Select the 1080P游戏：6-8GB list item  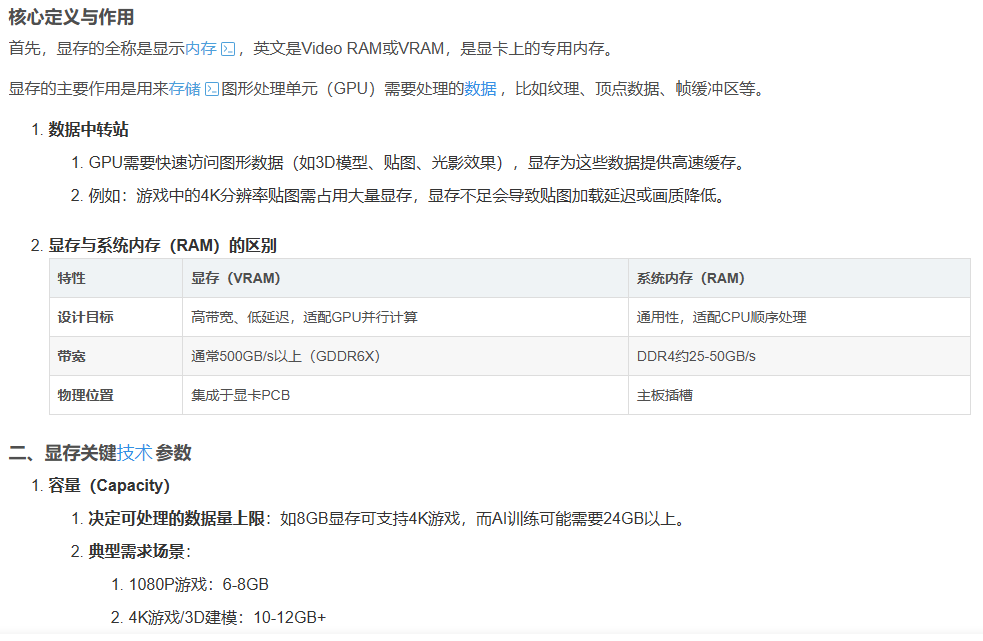click(198, 585)
